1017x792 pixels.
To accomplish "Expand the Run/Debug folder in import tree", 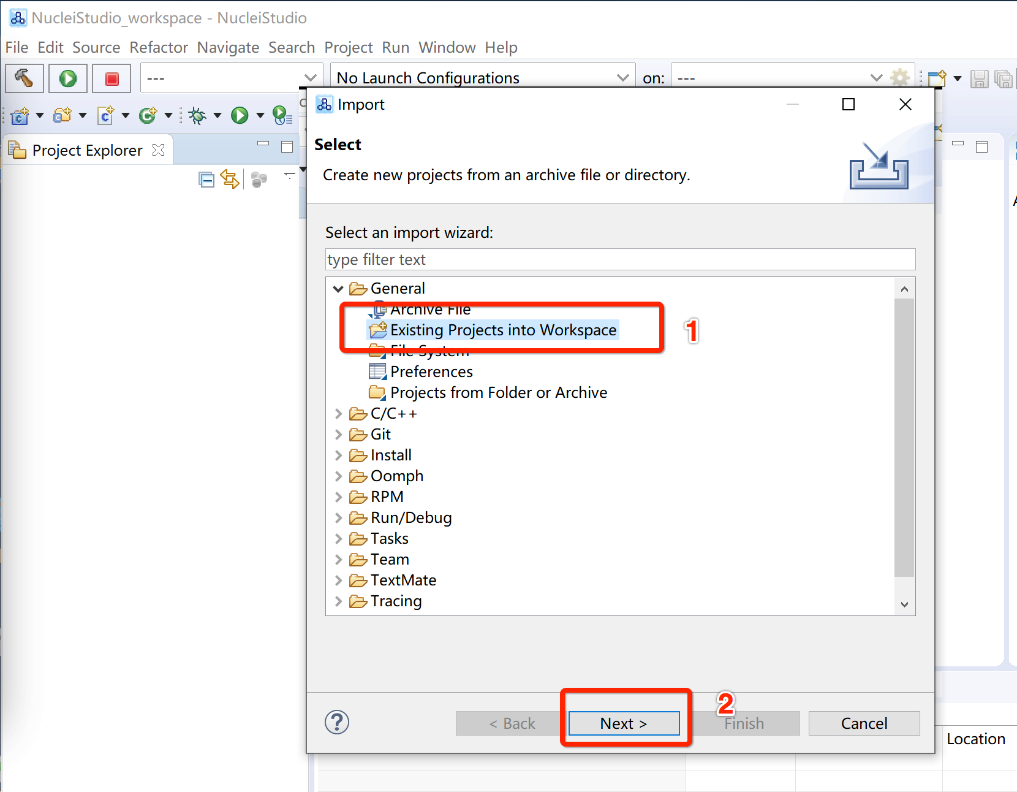I will pos(338,518).
